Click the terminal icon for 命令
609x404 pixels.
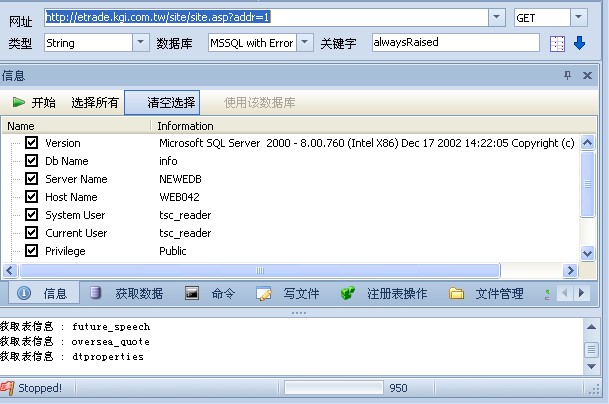[x=191, y=293]
